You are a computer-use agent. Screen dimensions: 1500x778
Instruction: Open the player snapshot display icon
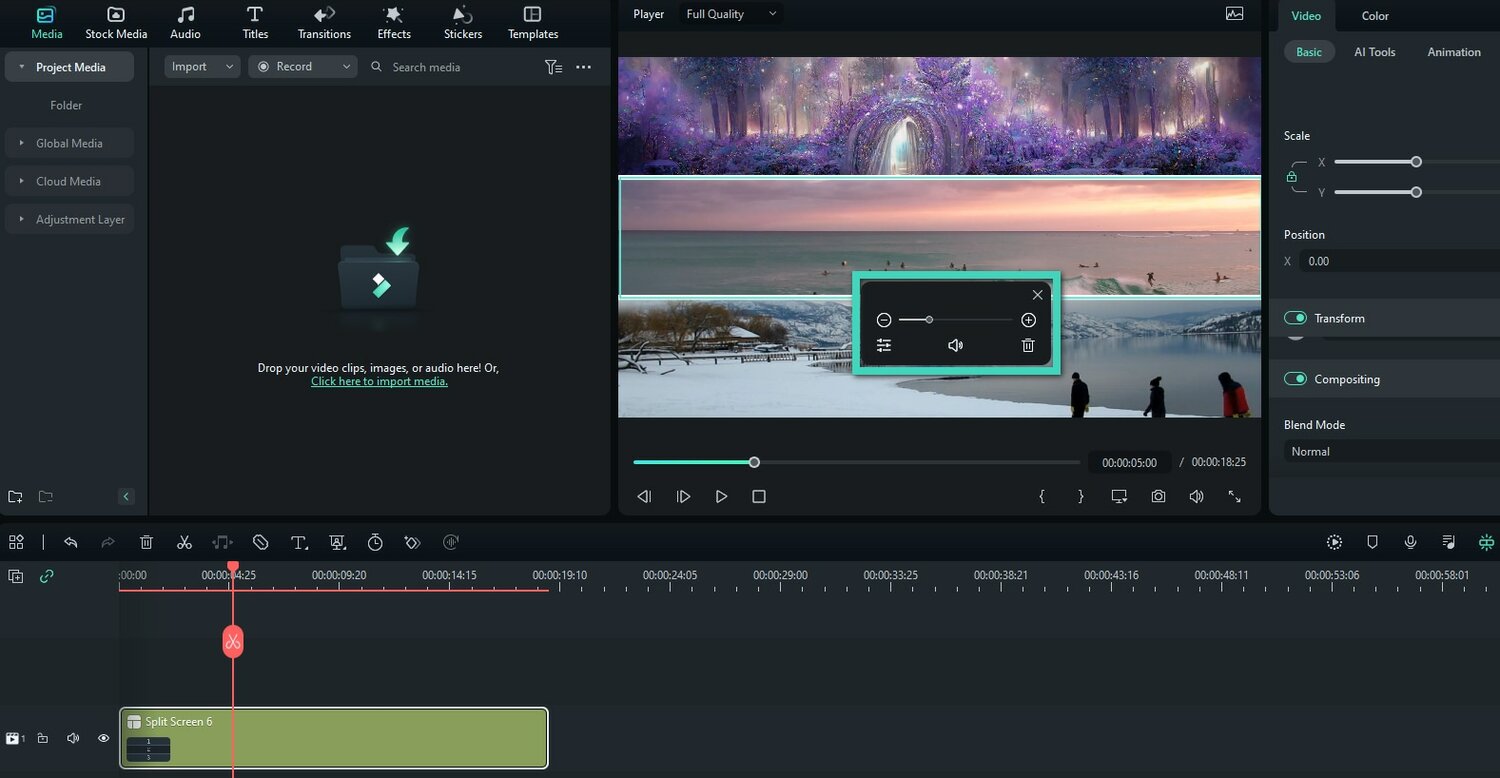click(x=1235, y=14)
